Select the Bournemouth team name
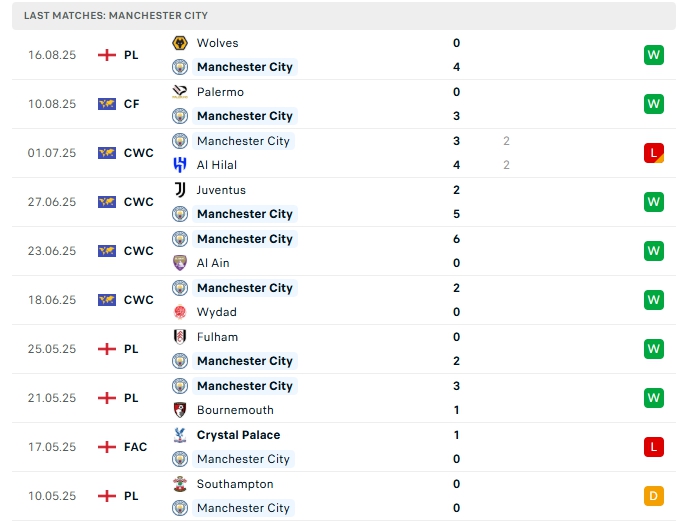This screenshot has height=522, width=687. pyautogui.click(x=235, y=410)
